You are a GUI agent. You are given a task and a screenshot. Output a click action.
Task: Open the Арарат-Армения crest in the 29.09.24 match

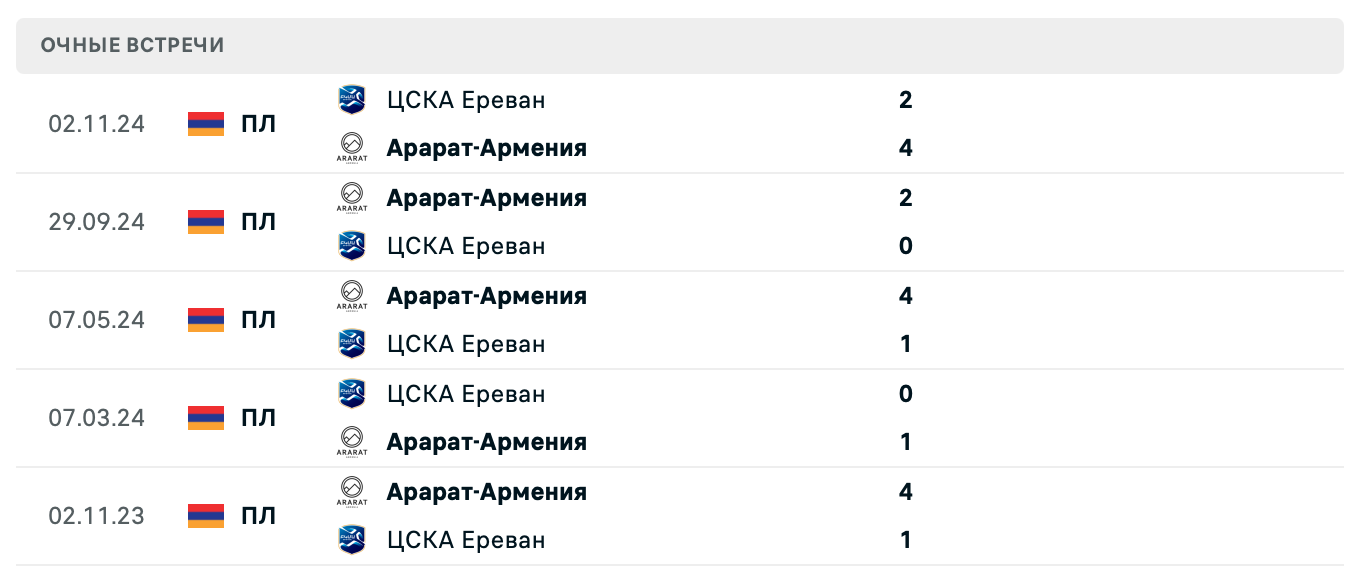click(x=352, y=195)
